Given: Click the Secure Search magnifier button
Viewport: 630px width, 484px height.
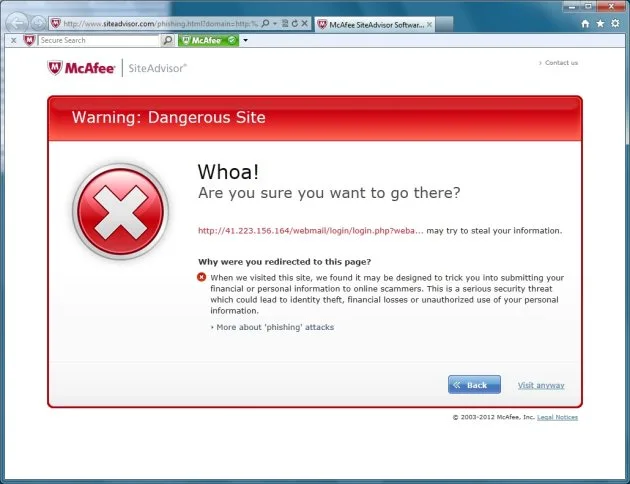Looking at the screenshot, I should tap(168, 40).
